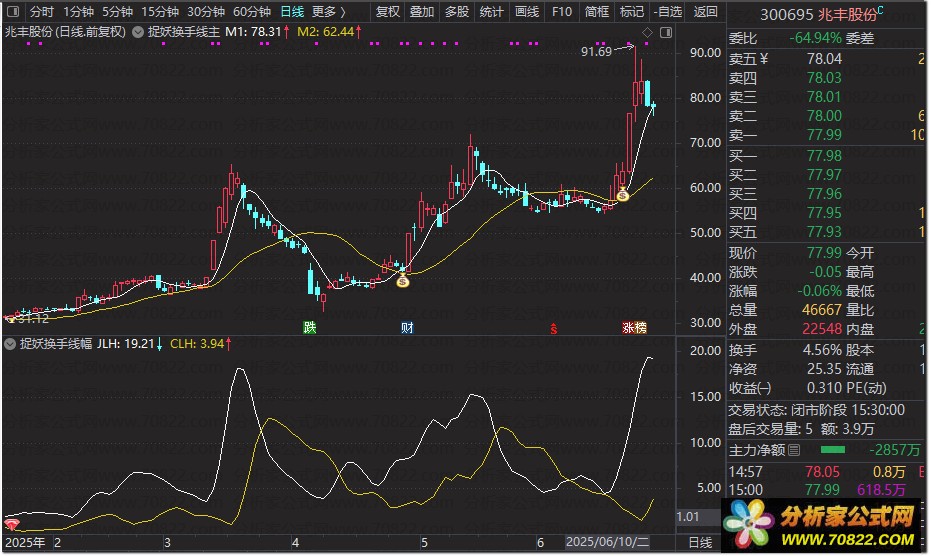Click M2: 62.44 indicator value

point(325,32)
